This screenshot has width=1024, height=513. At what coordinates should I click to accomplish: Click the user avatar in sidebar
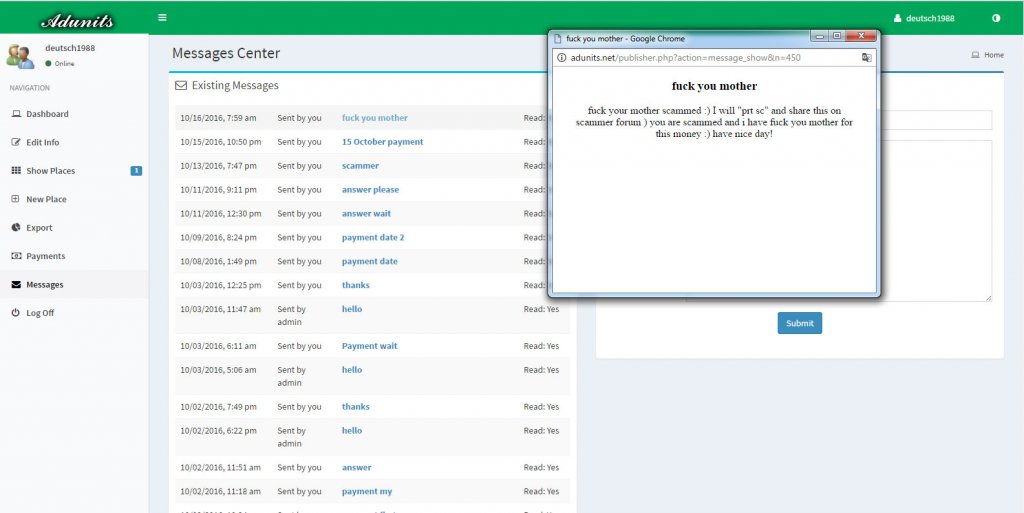click(x=20, y=55)
